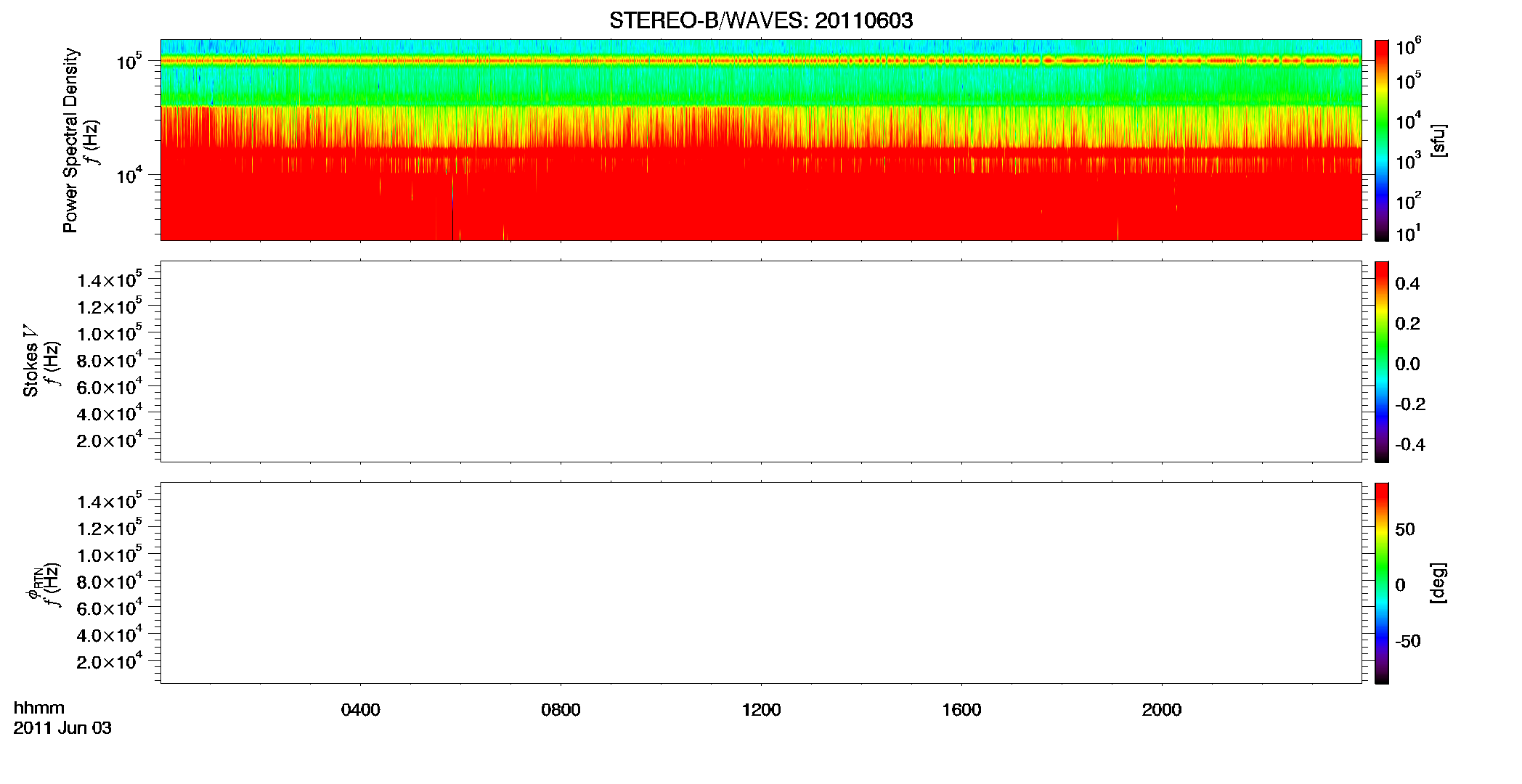The image size is (1522, 784).
Task: Click the [sfu] colorbar unit label
Action: tap(1438, 140)
